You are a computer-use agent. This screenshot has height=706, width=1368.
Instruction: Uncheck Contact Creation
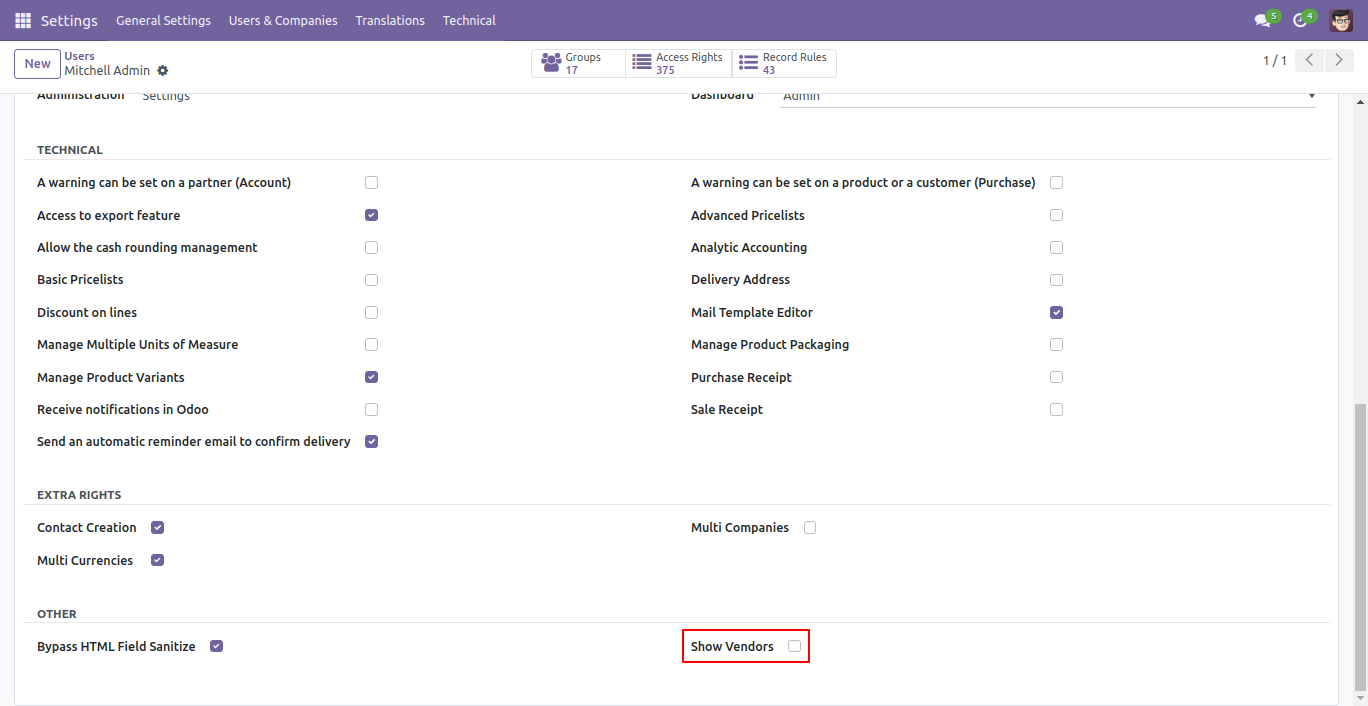pyautogui.click(x=158, y=527)
